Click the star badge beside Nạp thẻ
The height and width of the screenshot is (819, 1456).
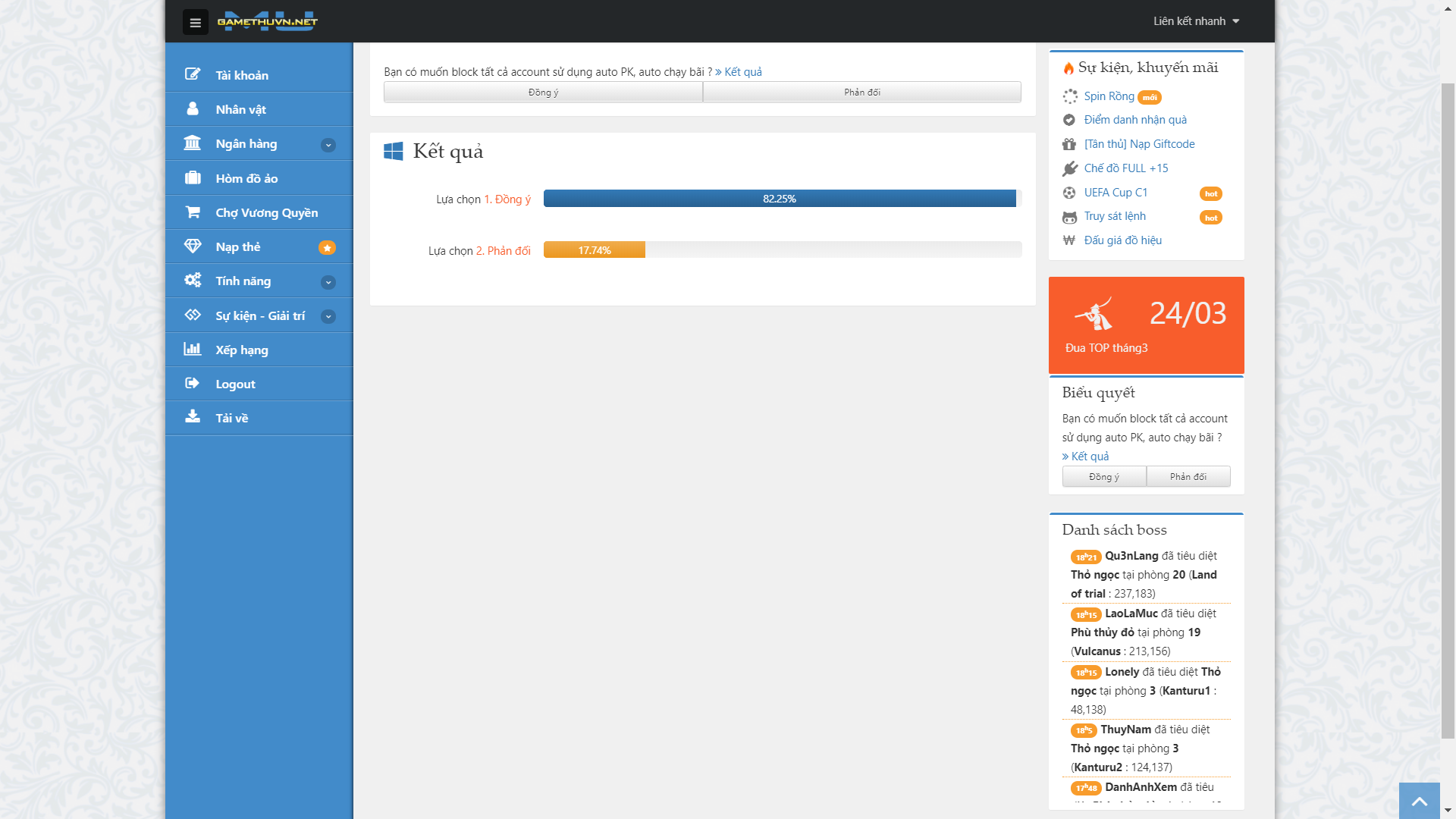pyautogui.click(x=327, y=248)
